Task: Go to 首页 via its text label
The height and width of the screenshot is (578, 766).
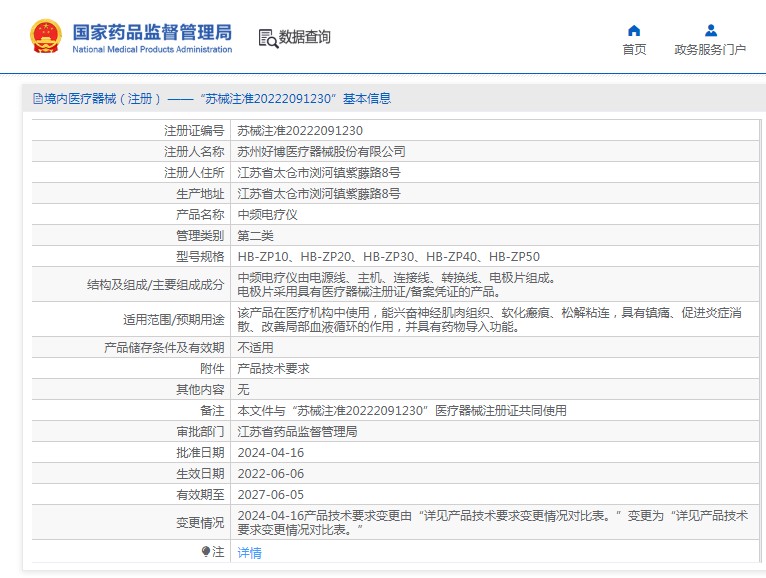Action: [634, 50]
